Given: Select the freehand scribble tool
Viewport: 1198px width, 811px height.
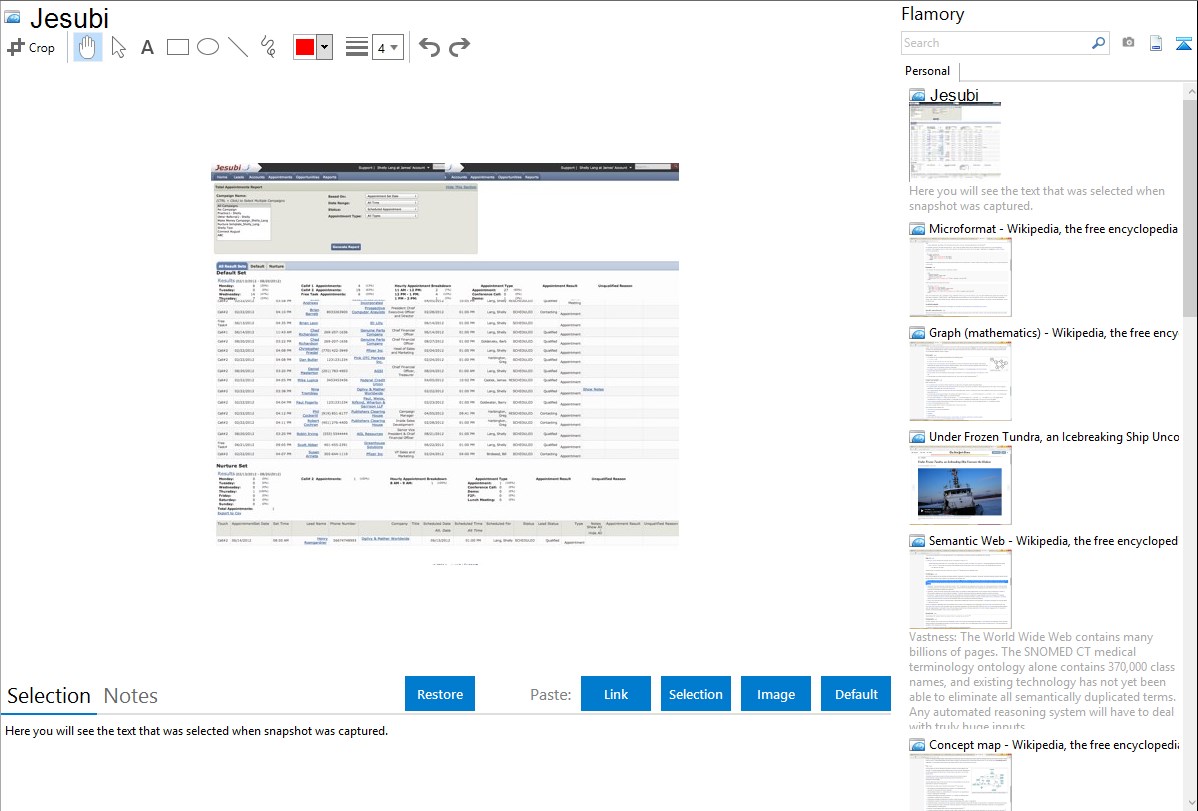Looking at the screenshot, I should (268, 47).
